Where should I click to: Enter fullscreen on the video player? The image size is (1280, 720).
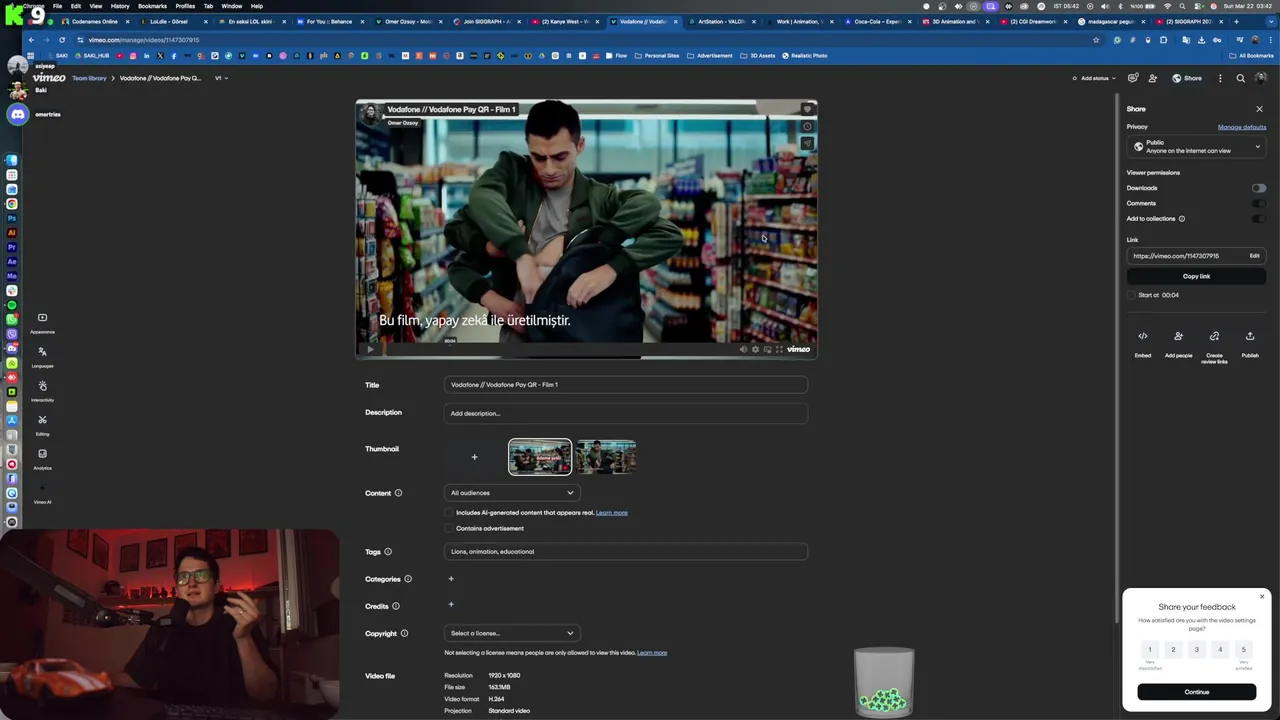pos(779,349)
